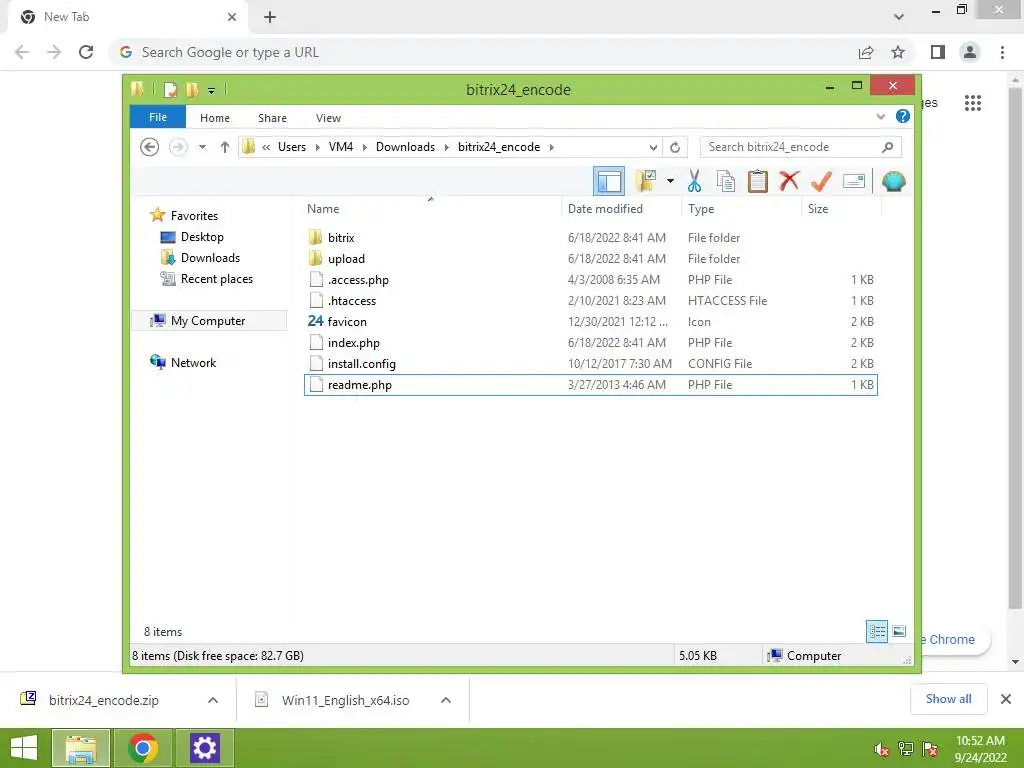The height and width of the screenshot is (768, 1024).
Task: Select the .access.php file
Action: [591, 280]
